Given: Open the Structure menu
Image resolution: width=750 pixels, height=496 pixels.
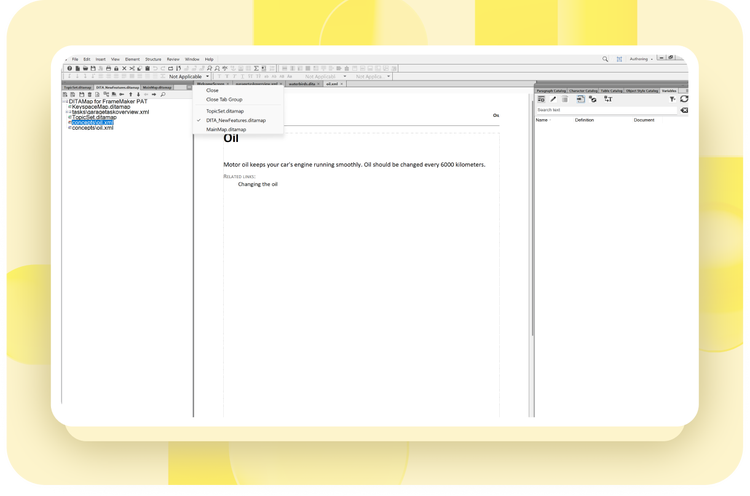Looking at the screenshot, I should [x=153, y=59].
